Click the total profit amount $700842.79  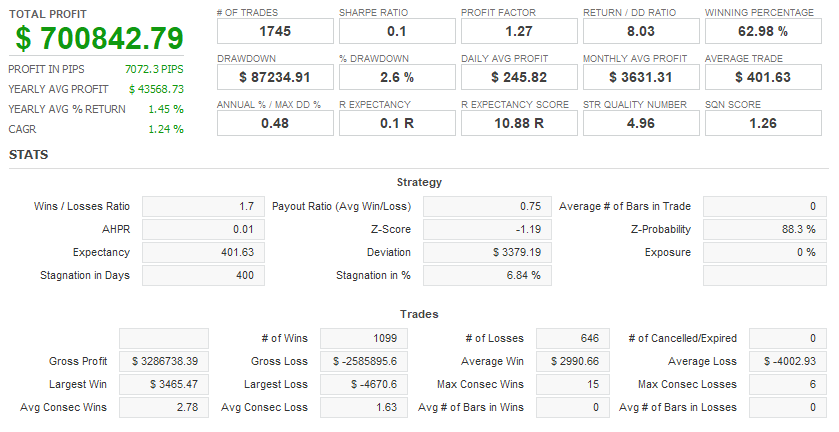[99, 39]
